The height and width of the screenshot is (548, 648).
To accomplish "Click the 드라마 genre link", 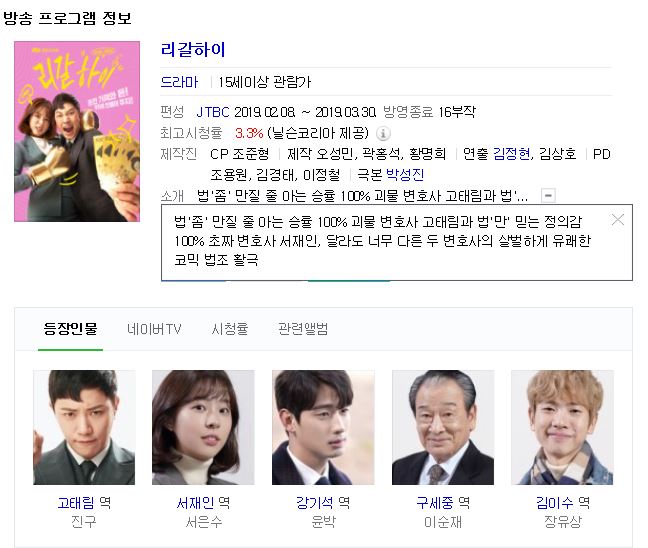I will tap(179, 82).
